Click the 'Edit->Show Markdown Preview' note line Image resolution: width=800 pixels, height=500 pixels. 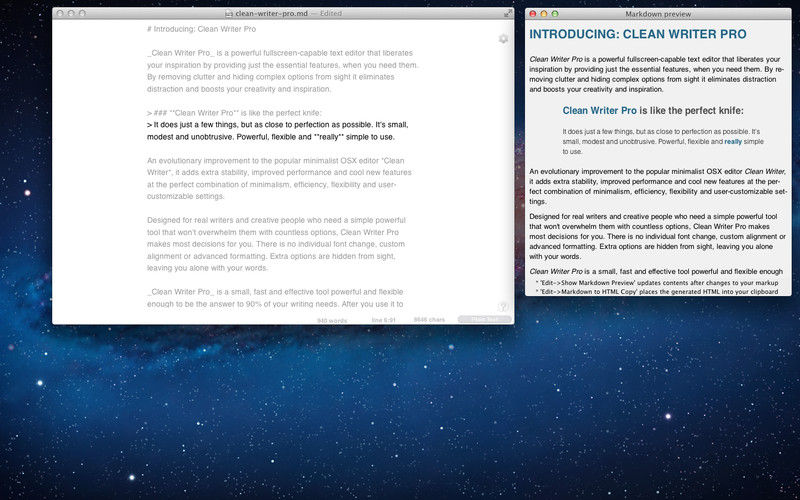pos(657,283)
